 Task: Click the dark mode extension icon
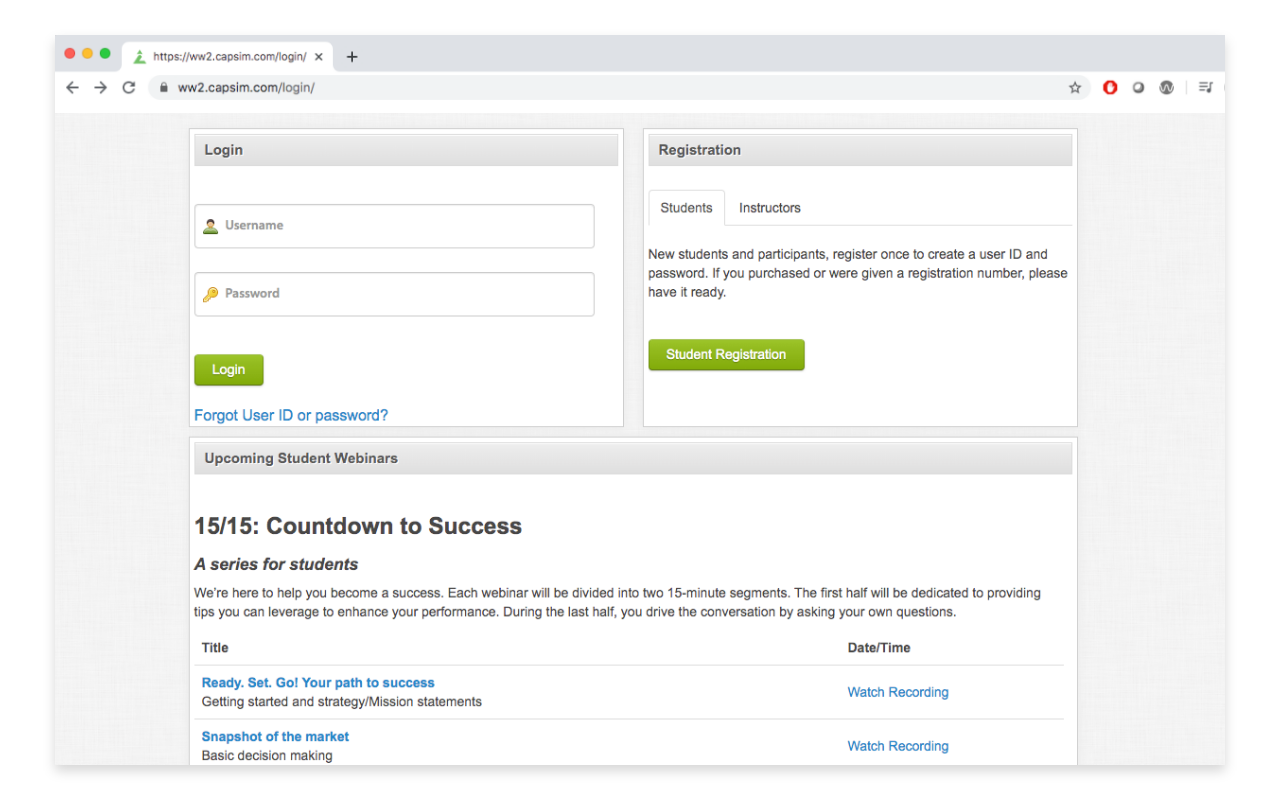pos(1138,88)
